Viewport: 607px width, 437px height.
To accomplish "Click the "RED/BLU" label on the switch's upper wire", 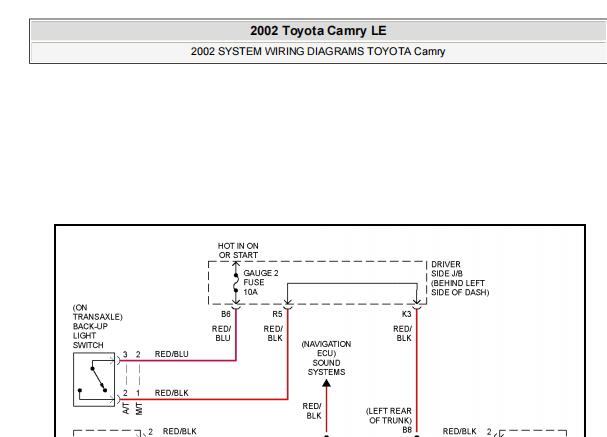I will point(171,354).
